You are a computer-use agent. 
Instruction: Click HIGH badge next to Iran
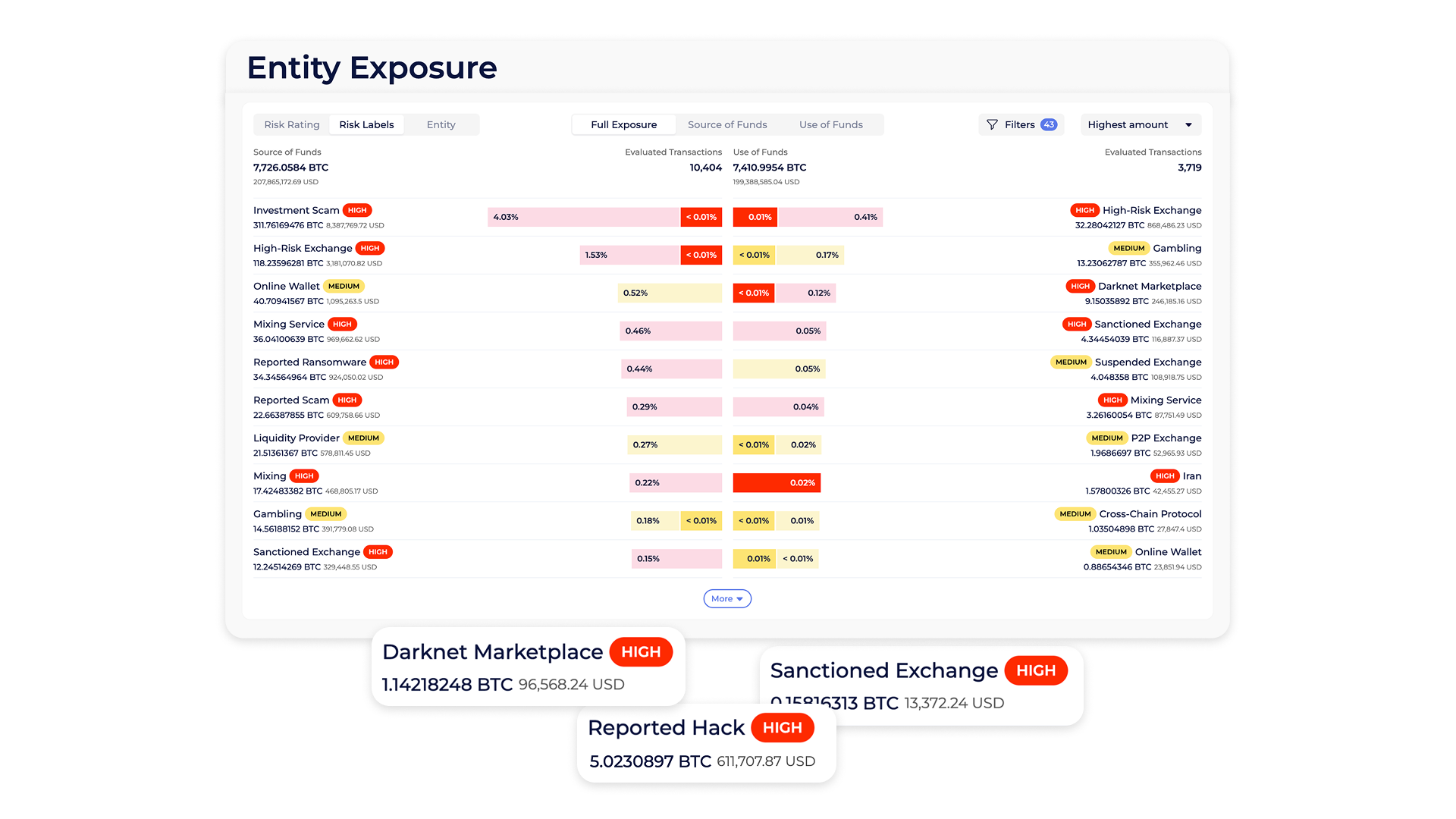1165,475
